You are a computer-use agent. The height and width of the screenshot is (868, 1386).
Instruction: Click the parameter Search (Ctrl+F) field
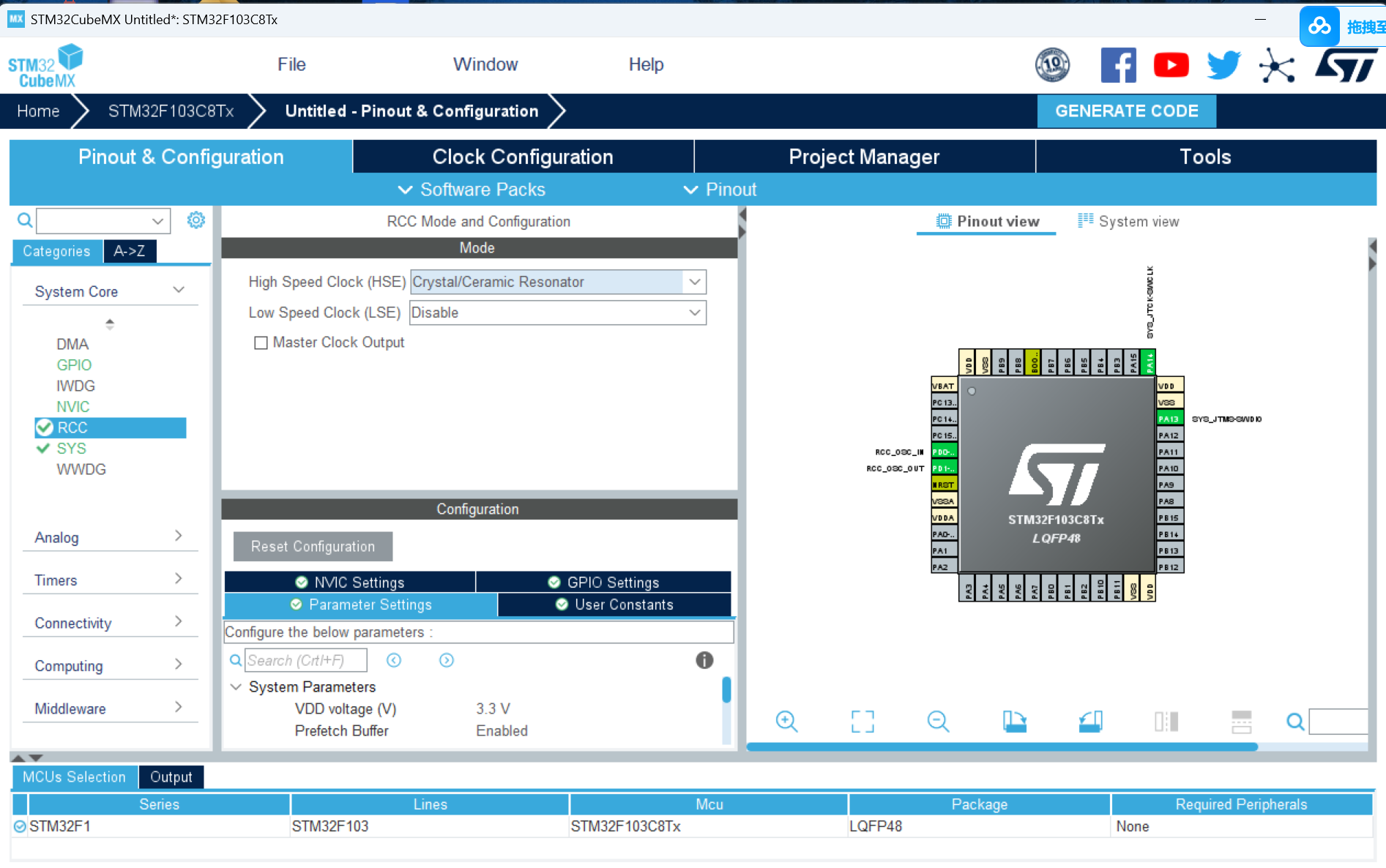click(305, 660)
